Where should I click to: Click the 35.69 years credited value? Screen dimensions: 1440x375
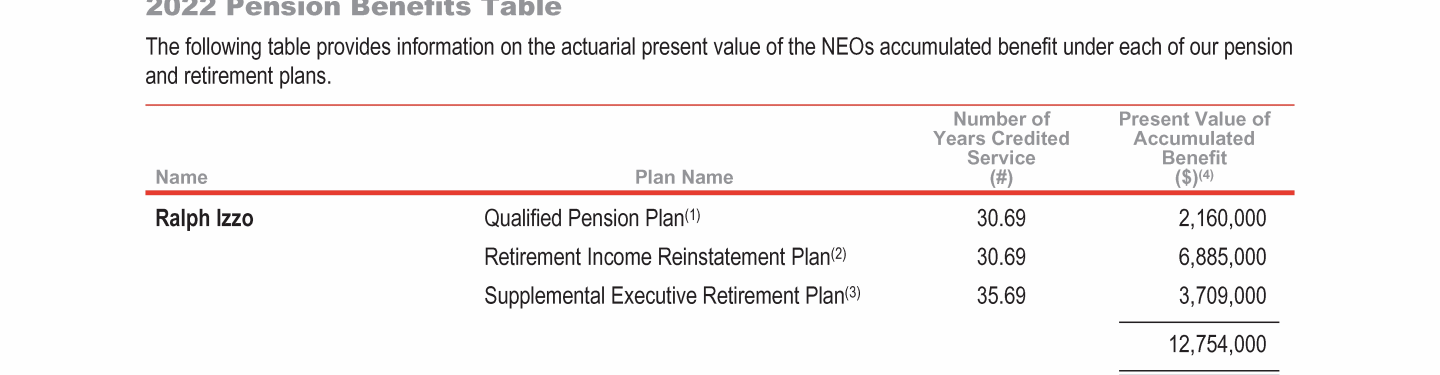tap(1001, 296)
